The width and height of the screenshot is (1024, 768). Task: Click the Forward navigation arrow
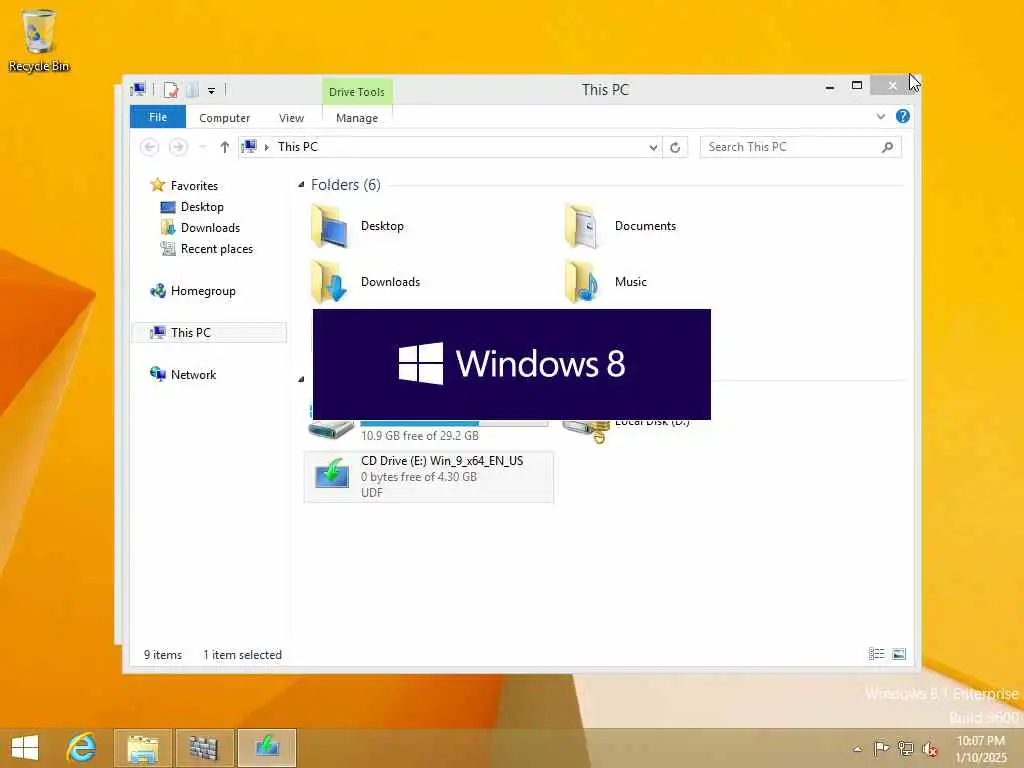click(x=178, y=147)
